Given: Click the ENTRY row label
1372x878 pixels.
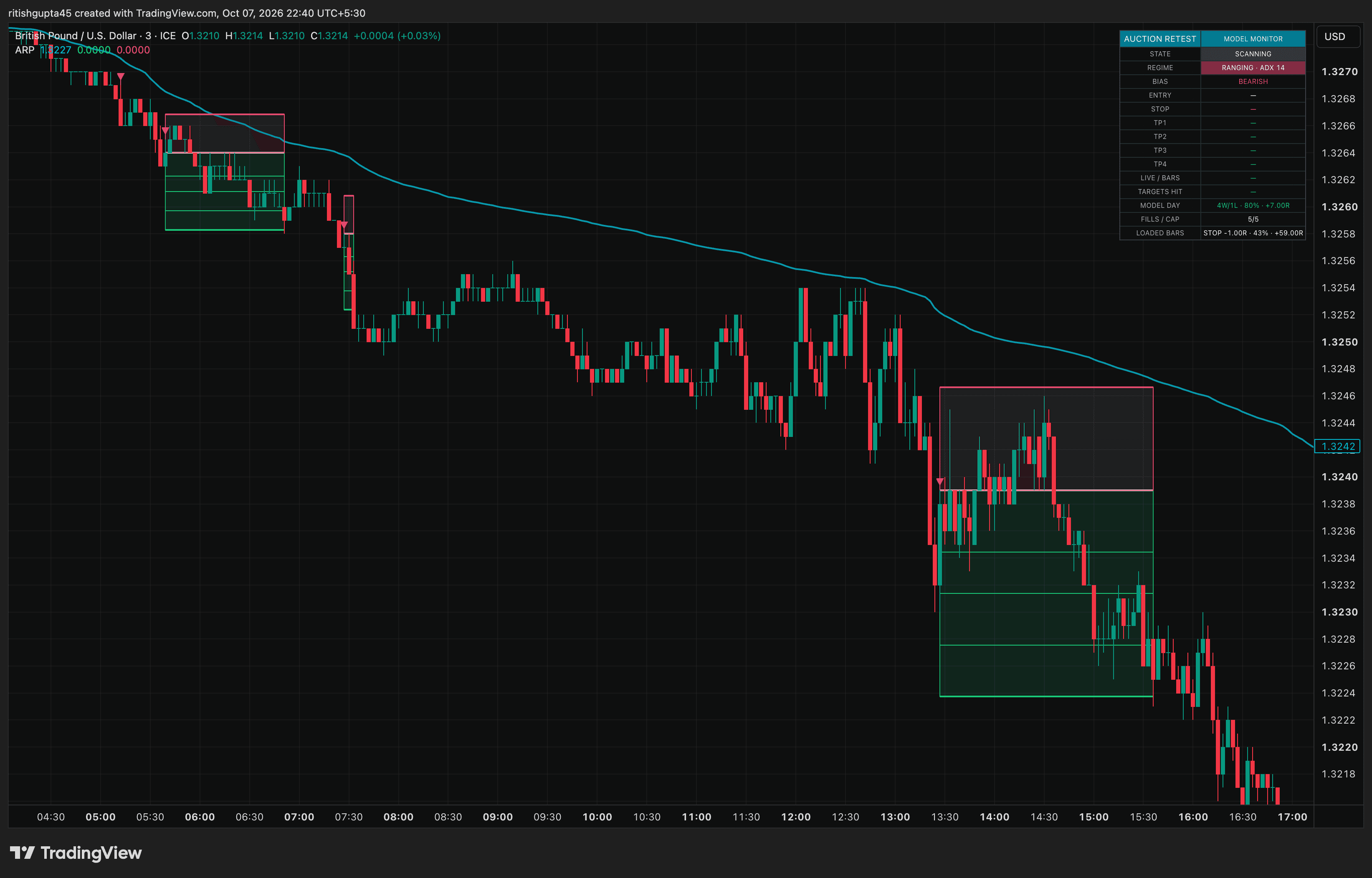Looking at the screenshot, I should (x=1160, y=95).
